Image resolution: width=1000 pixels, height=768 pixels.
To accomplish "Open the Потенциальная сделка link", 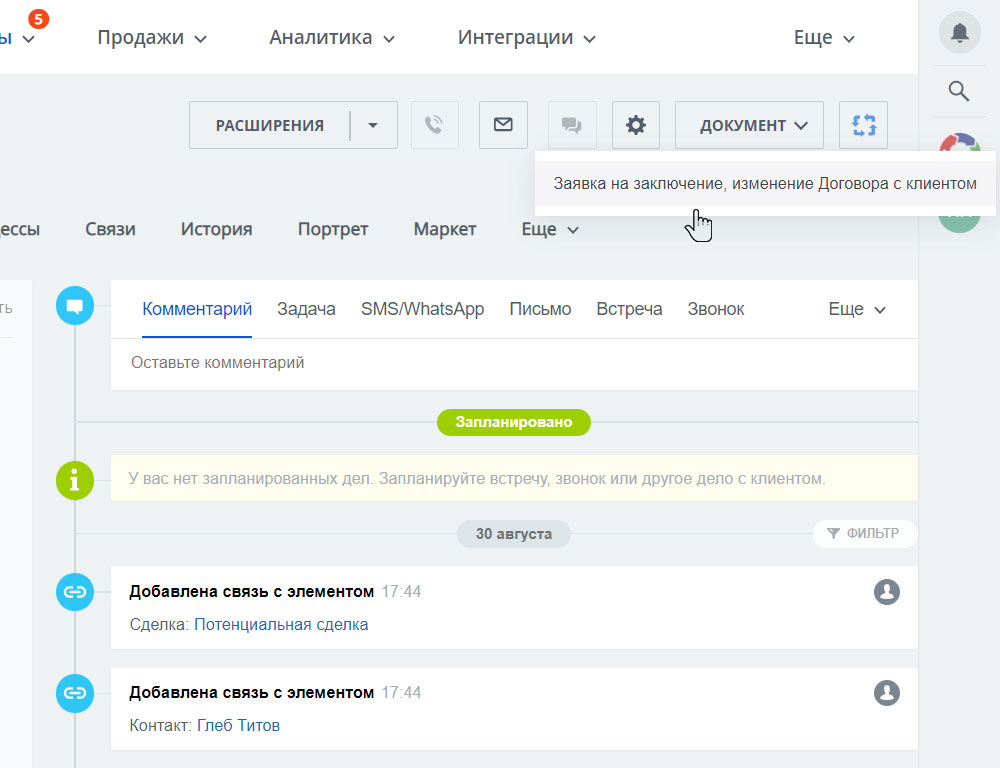I will tap(281, 624).
